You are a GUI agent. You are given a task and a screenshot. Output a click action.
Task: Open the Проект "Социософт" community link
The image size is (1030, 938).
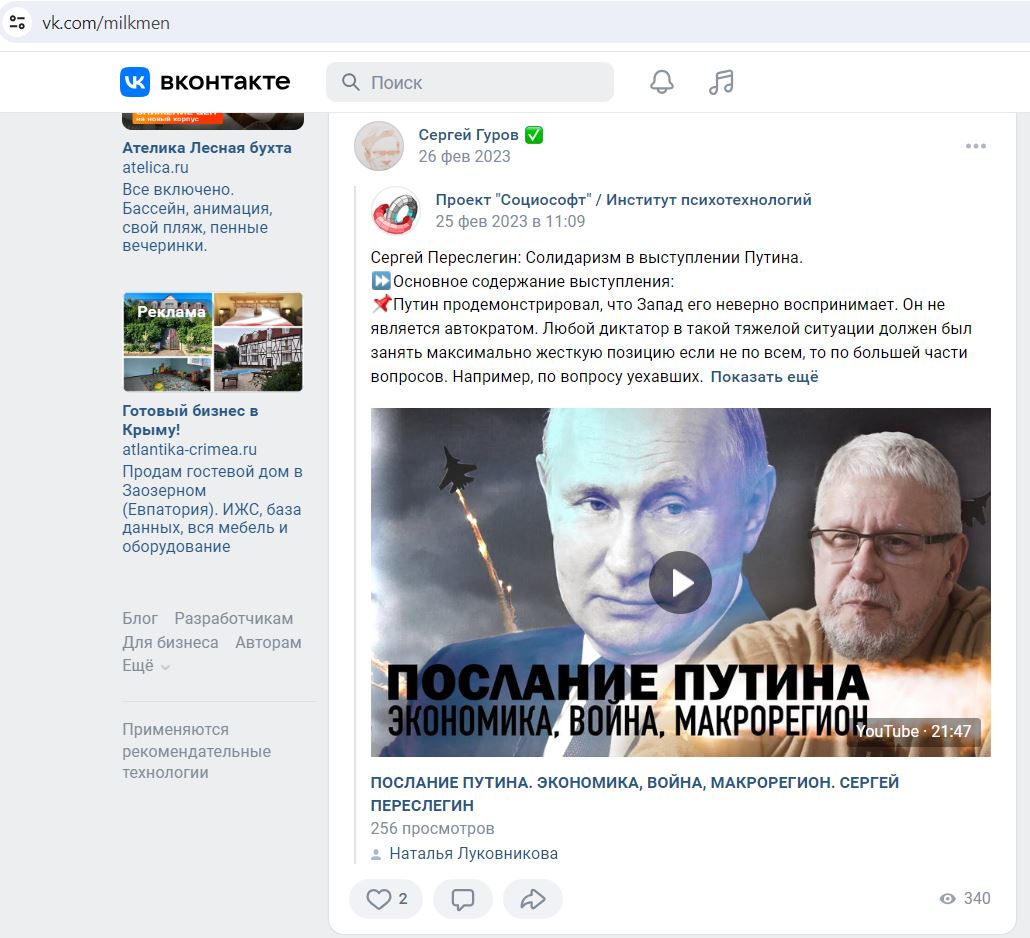point(623,200)
